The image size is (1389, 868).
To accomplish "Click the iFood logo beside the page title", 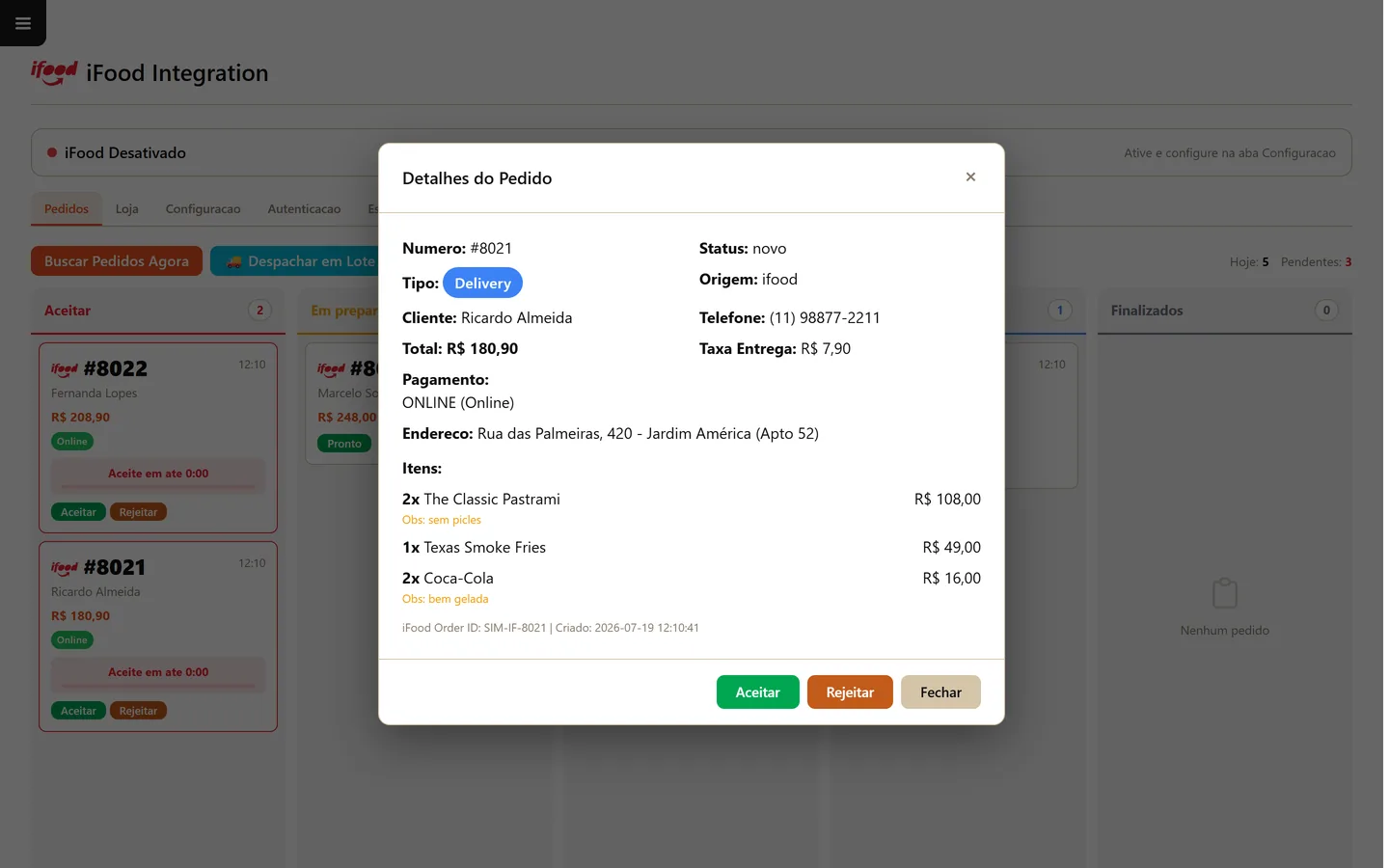I will click(54, 72).
